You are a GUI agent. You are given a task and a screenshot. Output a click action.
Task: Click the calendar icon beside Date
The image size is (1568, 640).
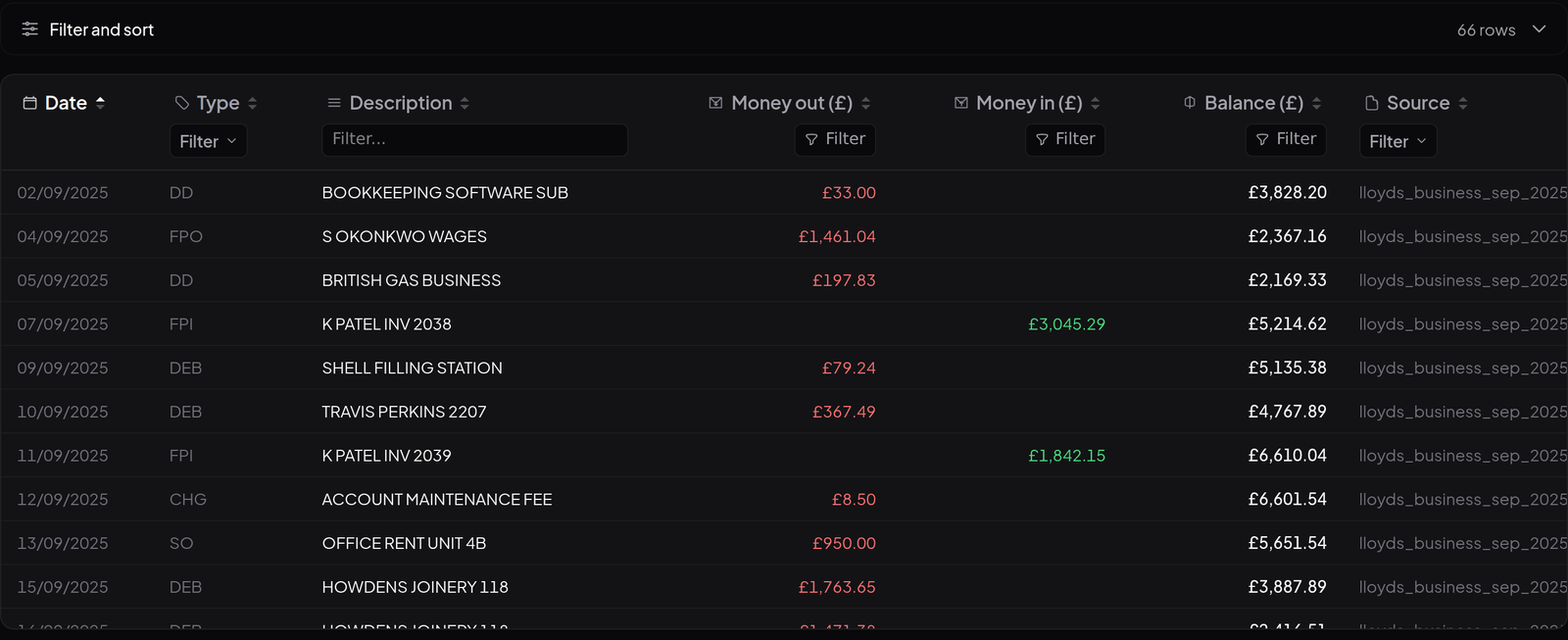pyautogui.click(x=30, y=103)
